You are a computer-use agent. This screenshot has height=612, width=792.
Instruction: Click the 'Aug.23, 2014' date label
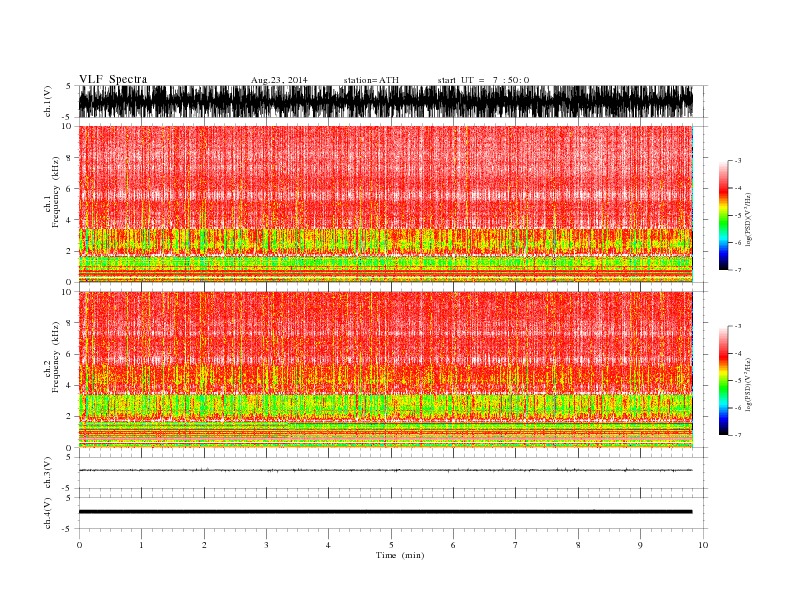pyautogui.click(x=279, y=80)
